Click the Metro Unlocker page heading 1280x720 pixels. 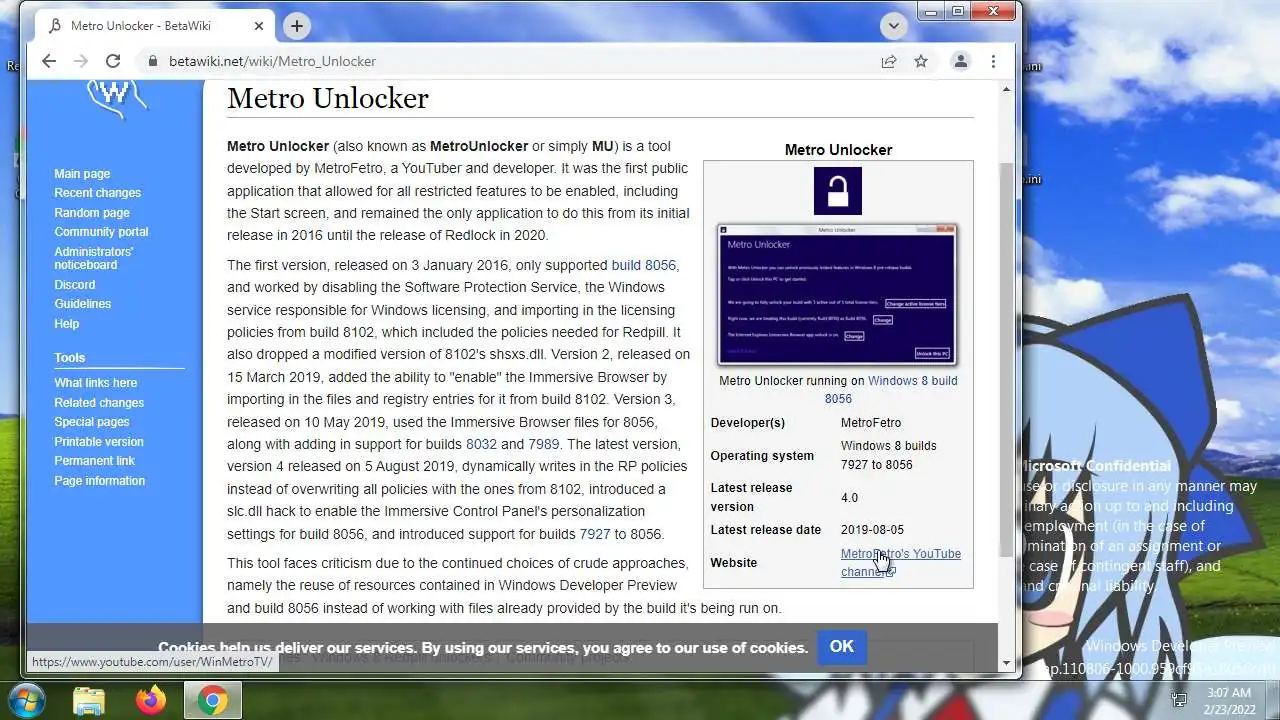[328, 98]
